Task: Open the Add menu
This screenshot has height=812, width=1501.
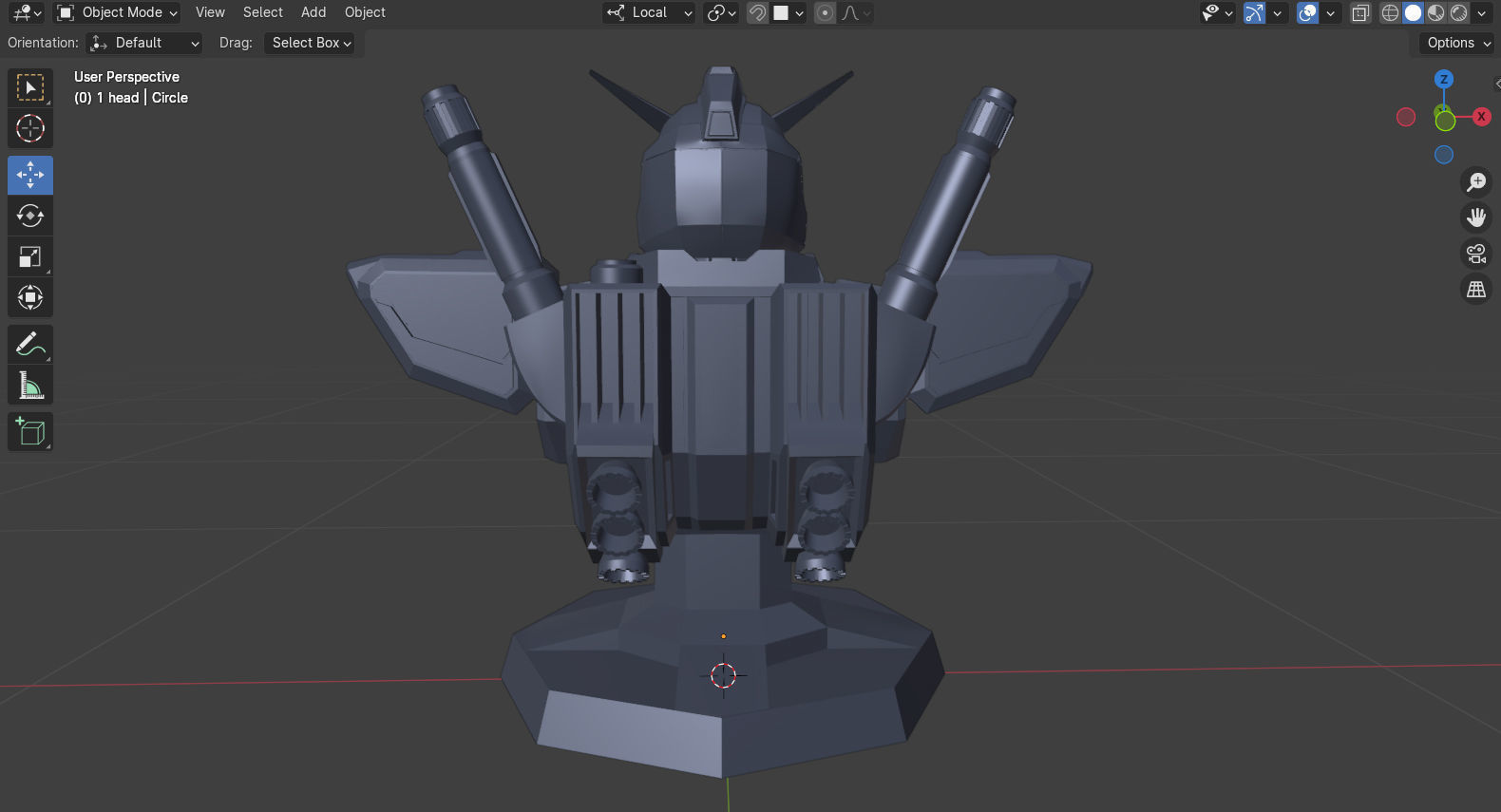Action: [x=313, y=12]
